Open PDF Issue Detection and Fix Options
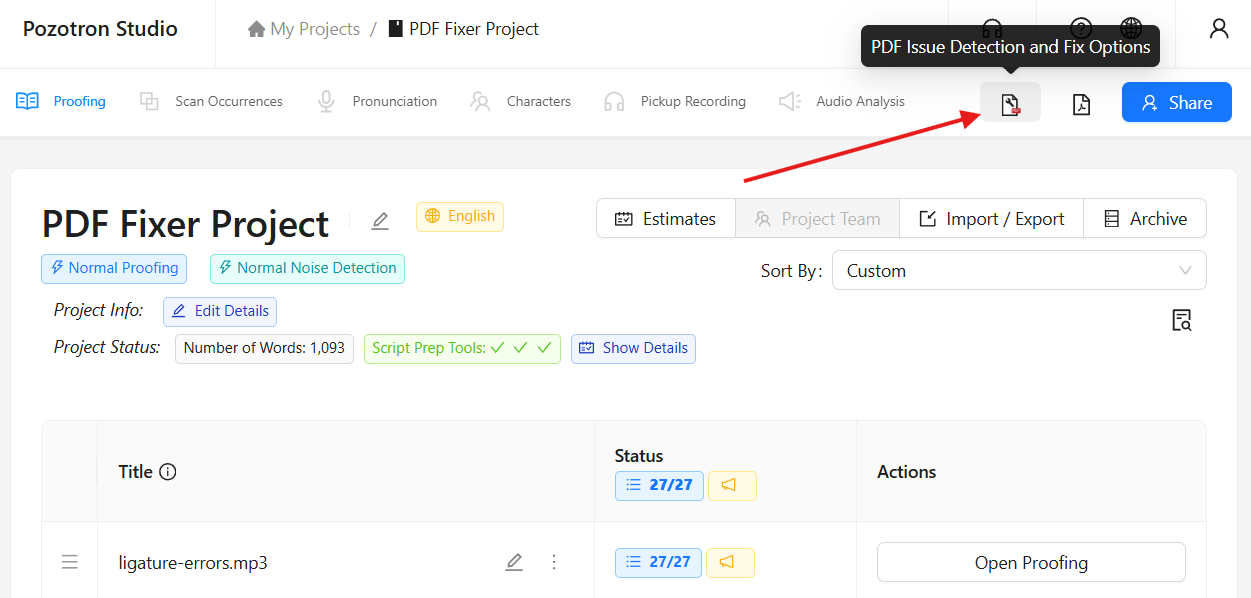The height and width of the screenshot is (598, 1251). [x=1010, y=103]
